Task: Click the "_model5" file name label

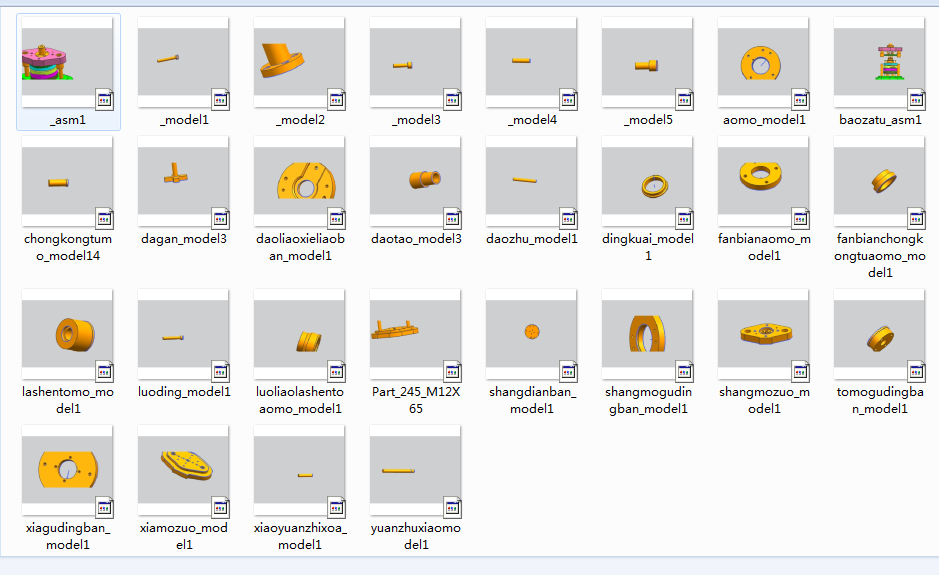Action: click(648, 120)
